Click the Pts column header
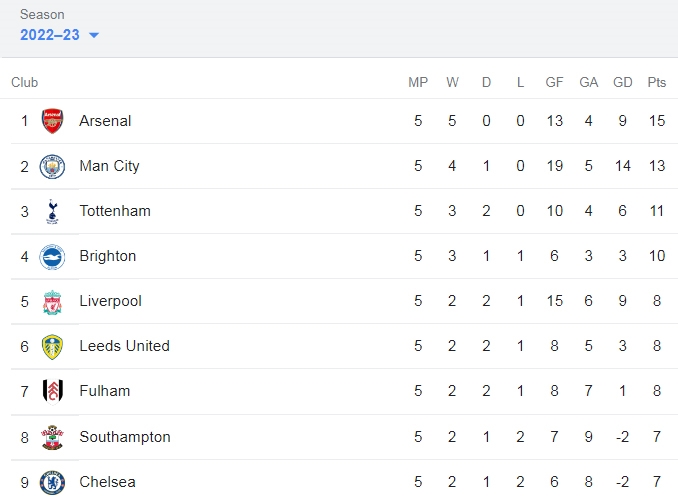Viewport: 678px width, 500px height. point(656,82)
